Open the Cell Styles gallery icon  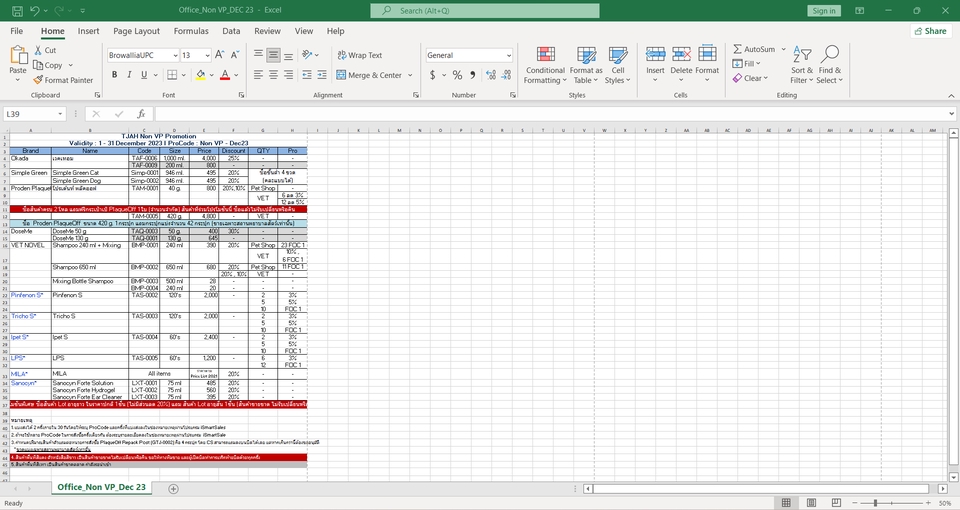point(618,54)
